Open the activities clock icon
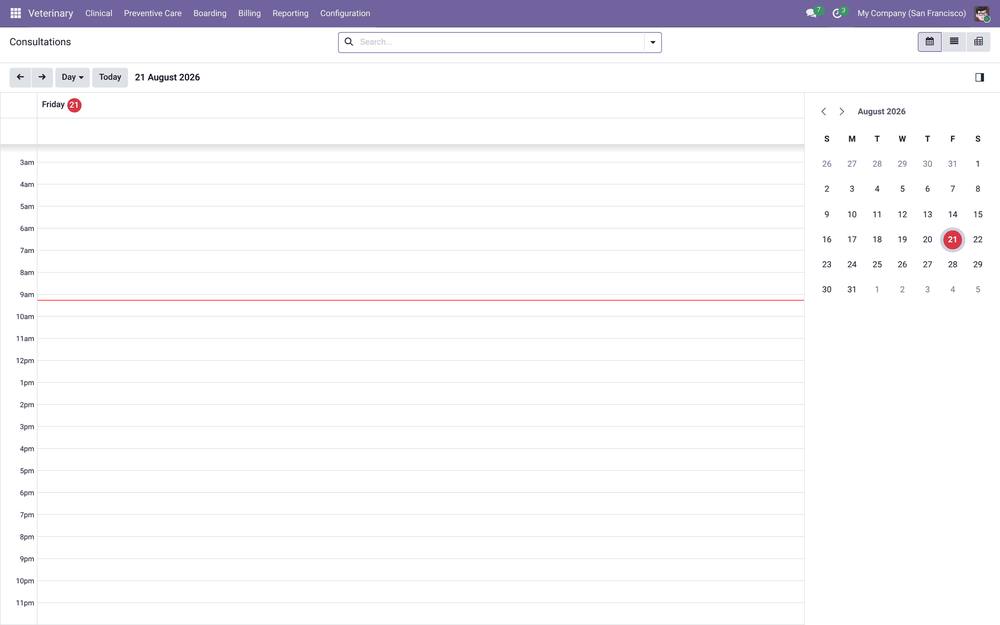 point(837,13)
